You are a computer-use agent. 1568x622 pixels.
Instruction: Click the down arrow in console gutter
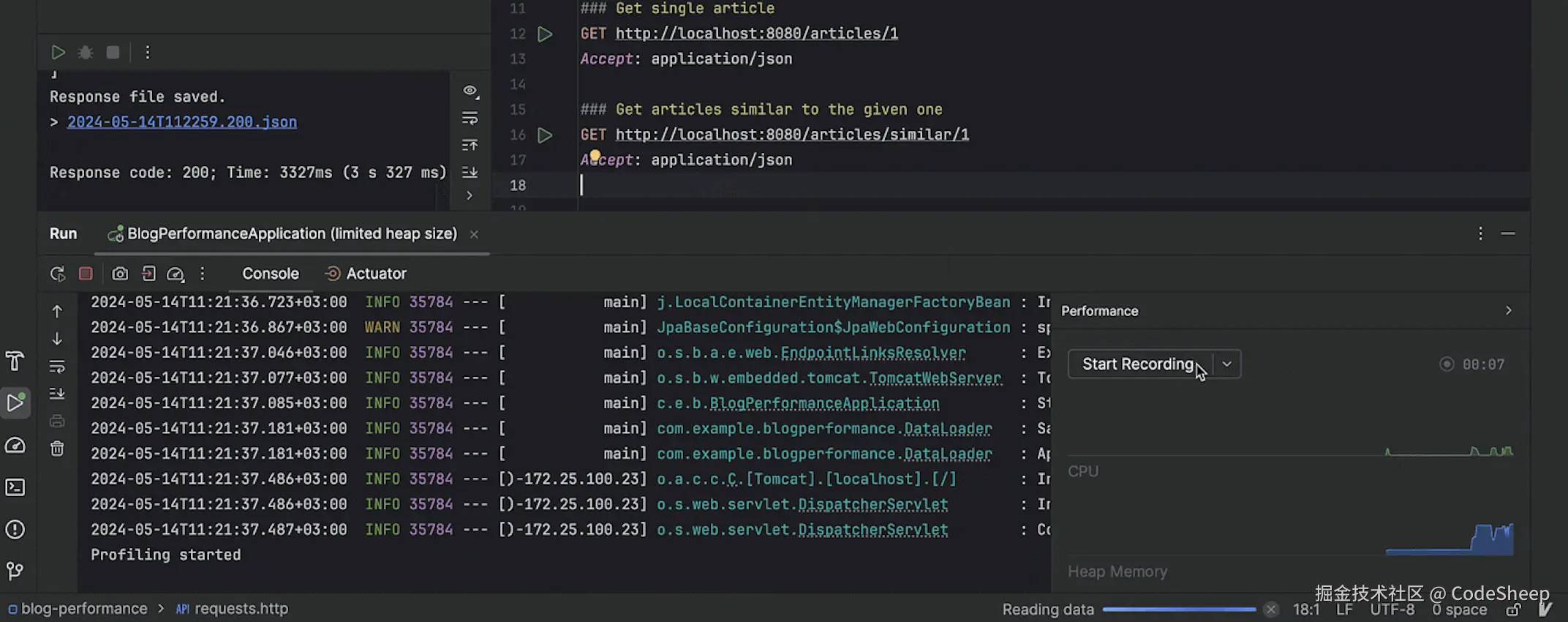click(57, 339)
